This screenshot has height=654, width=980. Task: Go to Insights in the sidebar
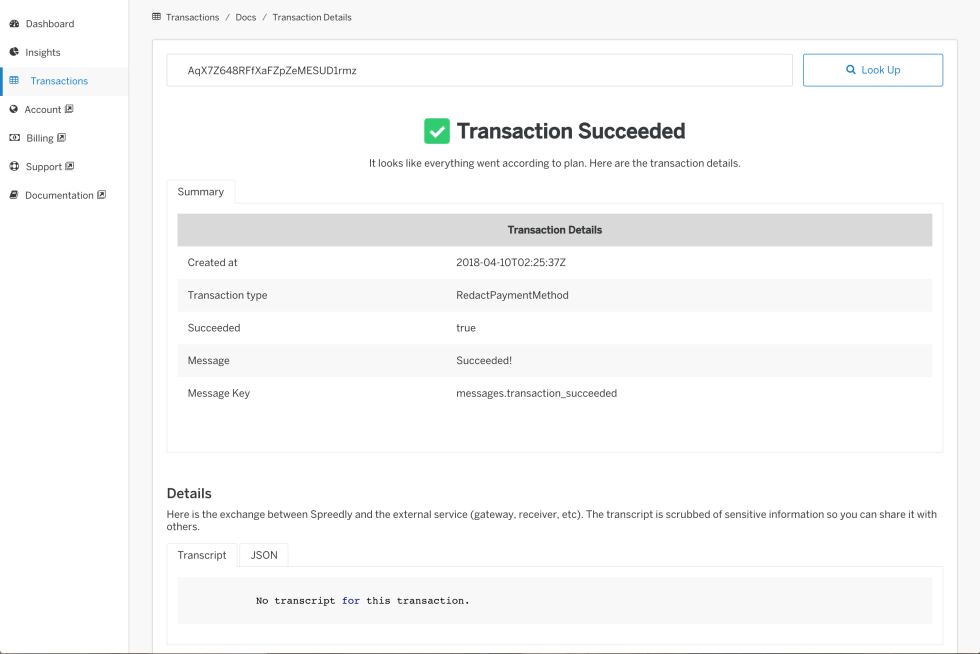point(43,52)
